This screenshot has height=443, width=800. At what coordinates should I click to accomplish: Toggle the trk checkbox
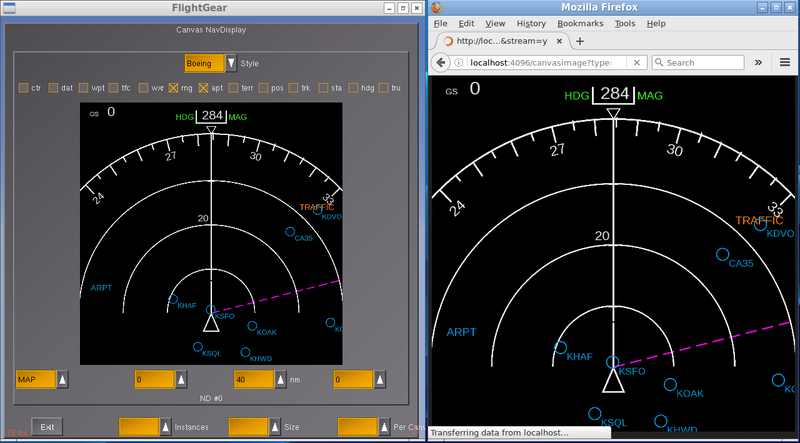point(293,88)
